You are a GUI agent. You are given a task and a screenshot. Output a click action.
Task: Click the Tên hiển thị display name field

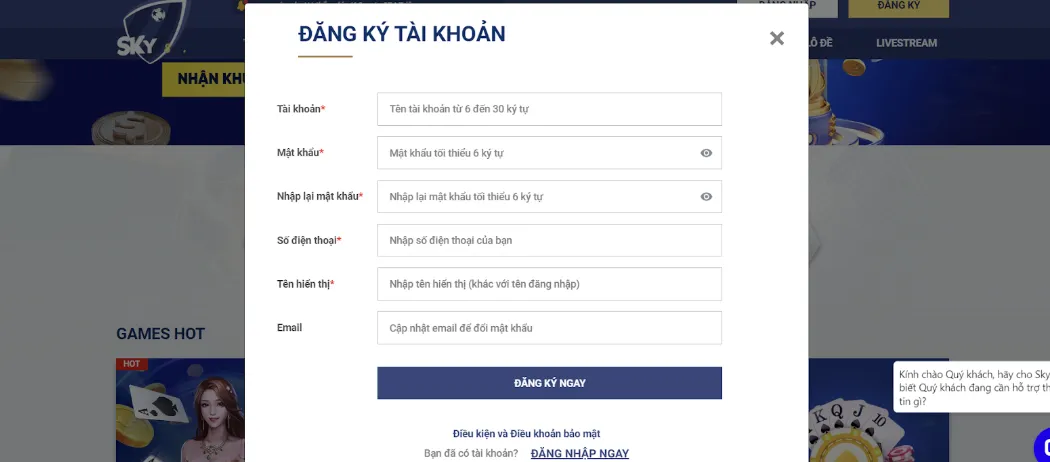pos(549,284)
